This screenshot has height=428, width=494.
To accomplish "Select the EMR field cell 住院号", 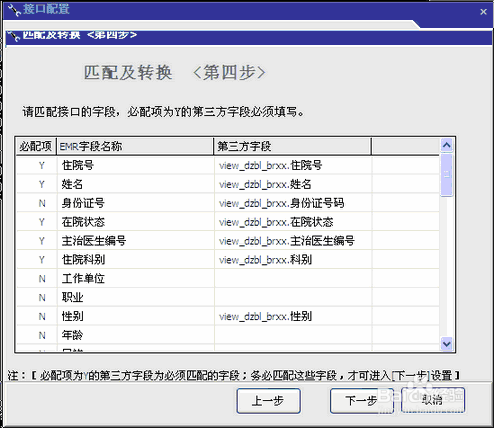I will tap(136, 165).
